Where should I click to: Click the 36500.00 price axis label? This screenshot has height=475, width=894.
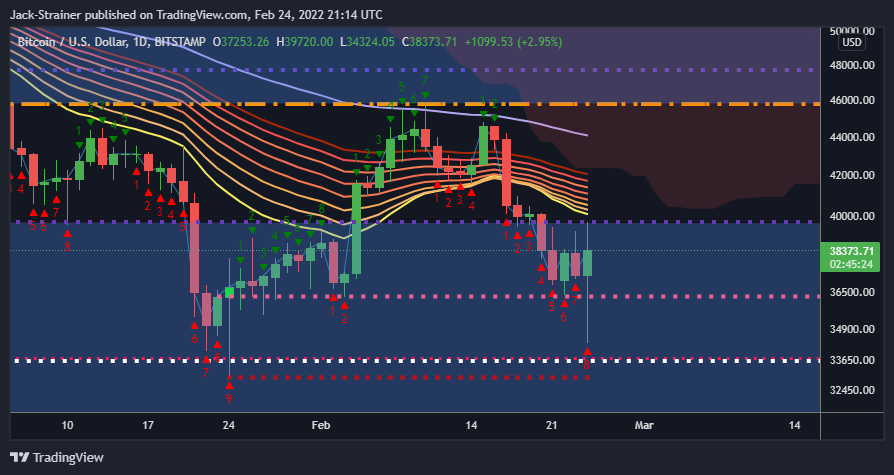[852, 292]
